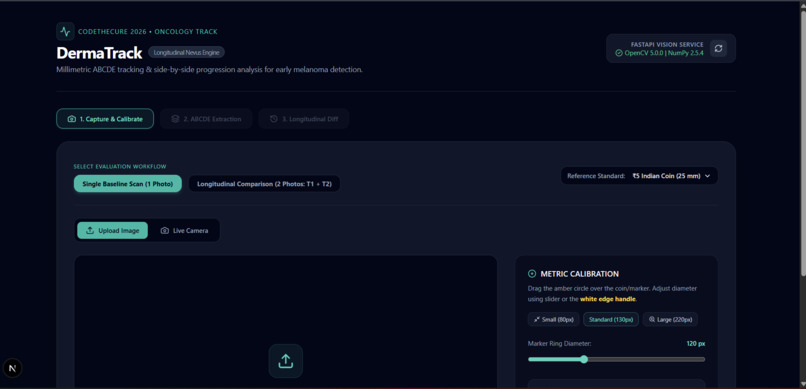Click the OpenCV 5.0.0 | NumPy 2.5.4 status text

click(x=664, y=53)
